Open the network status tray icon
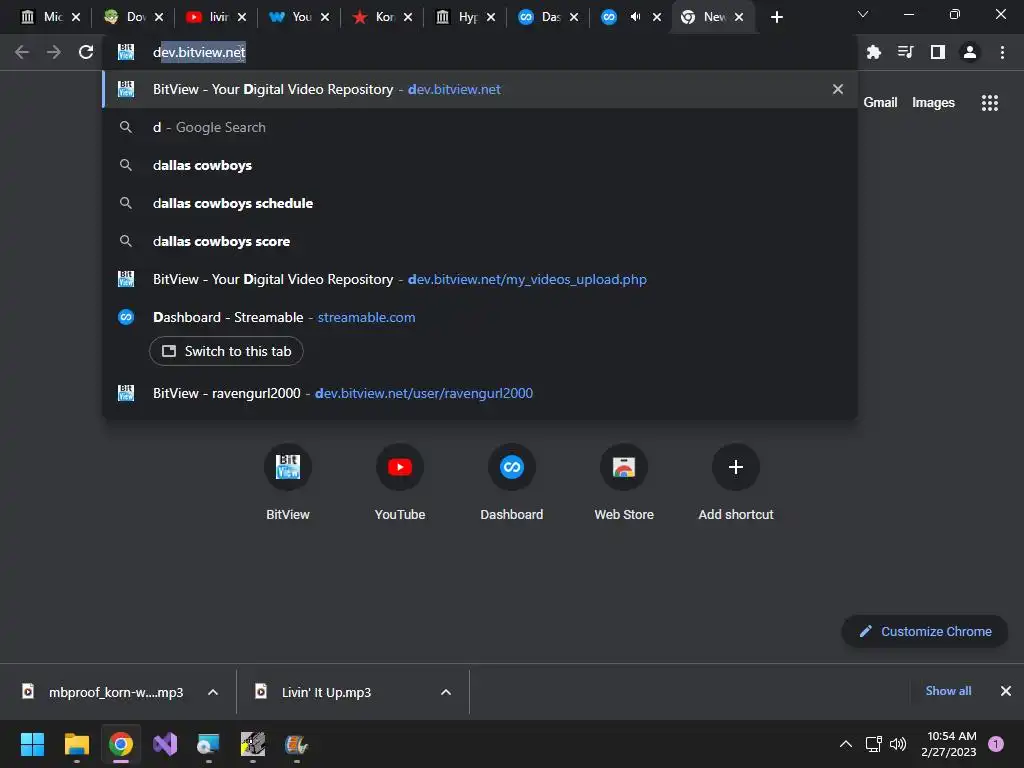 click(873, 744)
